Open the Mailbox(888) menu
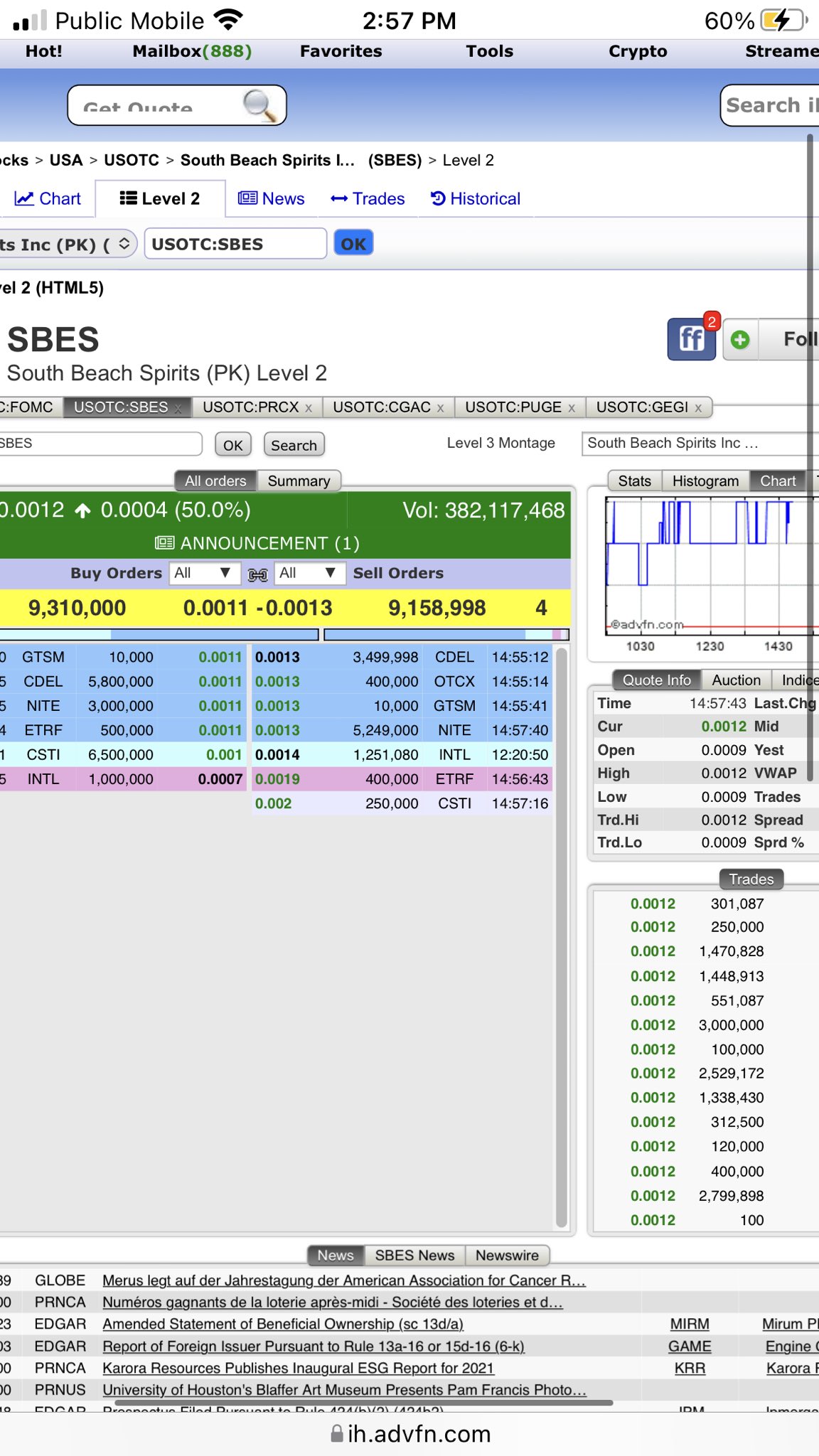Viewport: 819px width, 1456px height. [192, 51]
